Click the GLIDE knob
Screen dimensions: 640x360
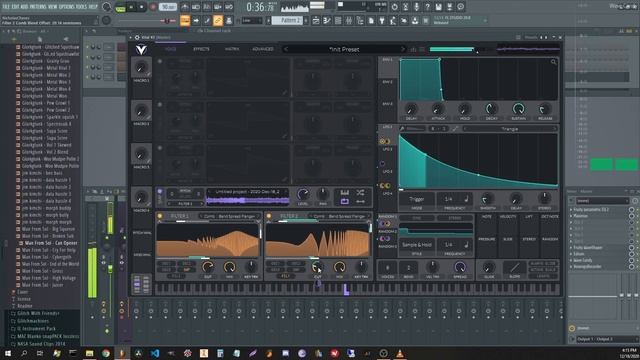(489, 267)
